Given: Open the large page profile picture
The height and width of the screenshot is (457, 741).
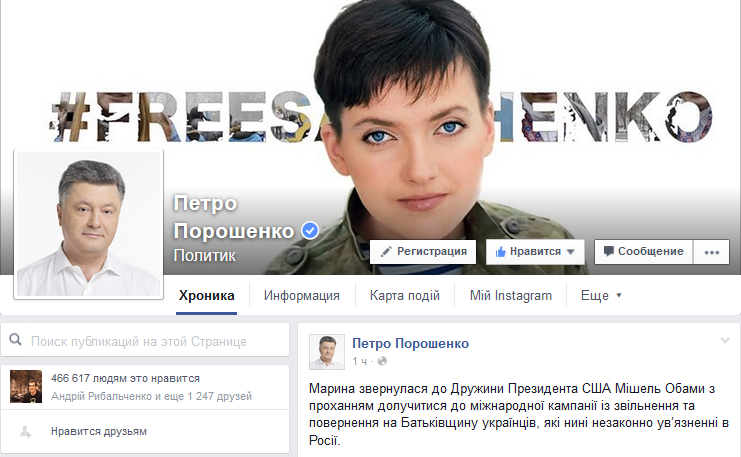Looking at the screenshot, I should pos(88,224).
